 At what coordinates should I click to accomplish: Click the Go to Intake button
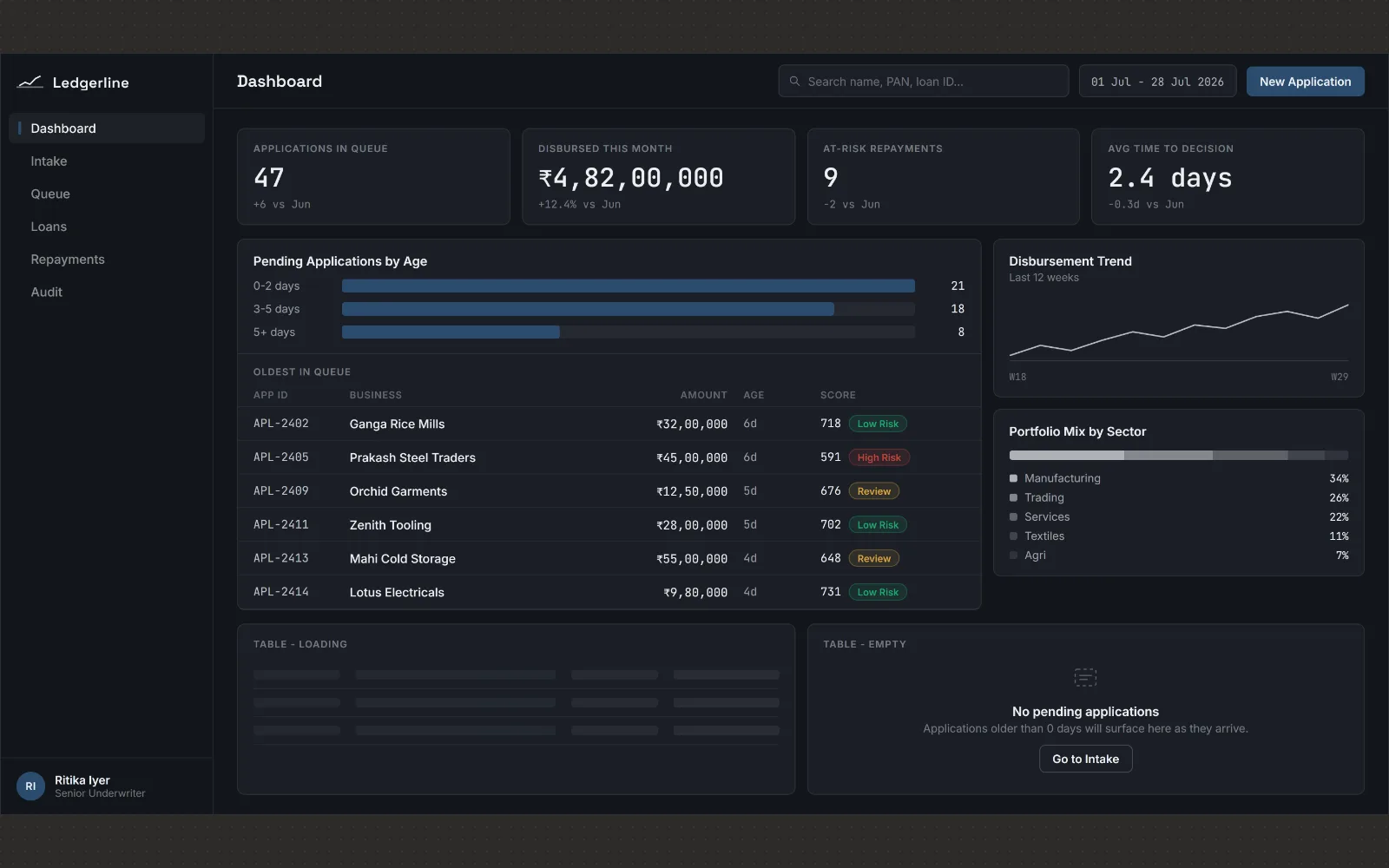pos(1085,759)
